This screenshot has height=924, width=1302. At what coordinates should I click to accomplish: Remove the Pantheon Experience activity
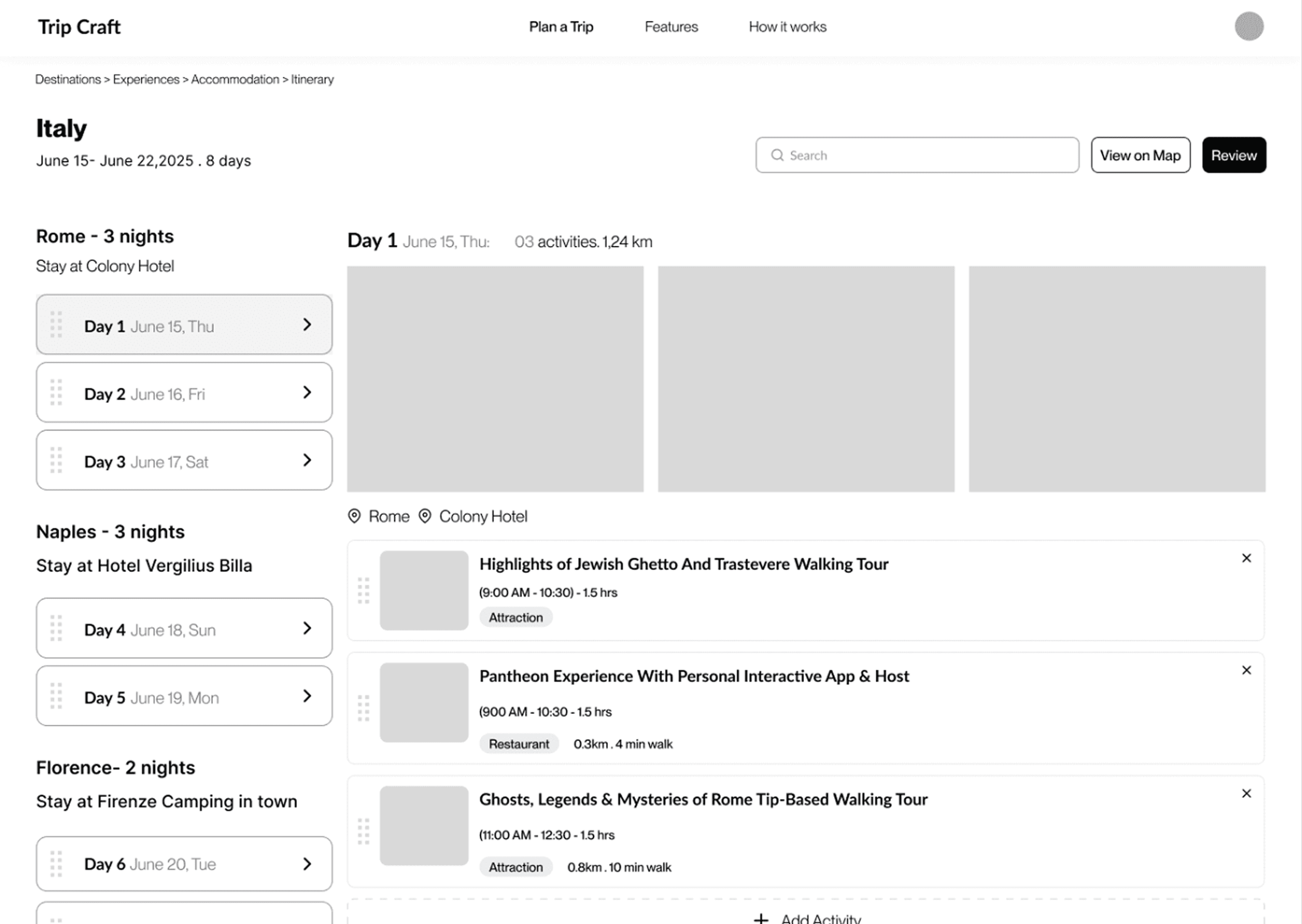point(1246,670)
